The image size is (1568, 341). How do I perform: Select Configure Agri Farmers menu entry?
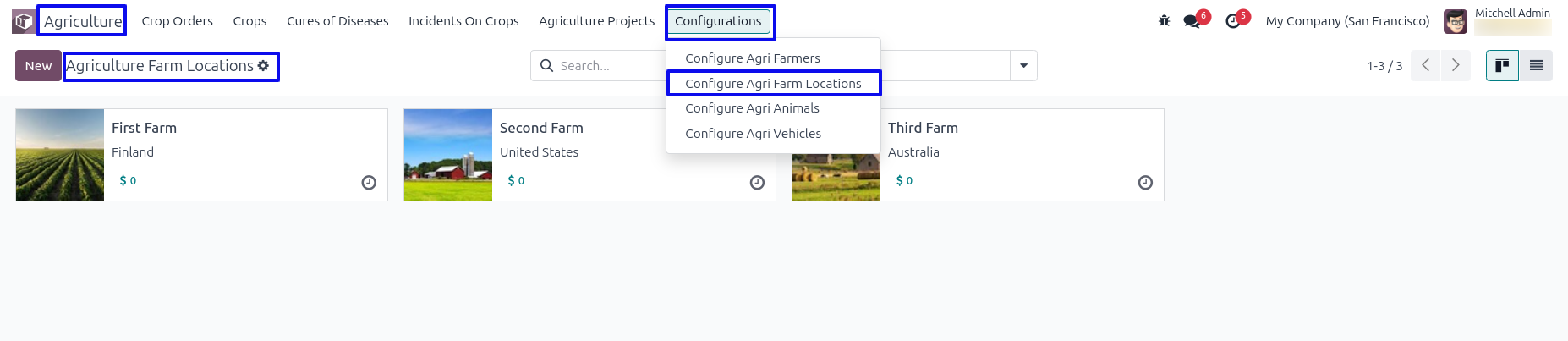(753, 58)
